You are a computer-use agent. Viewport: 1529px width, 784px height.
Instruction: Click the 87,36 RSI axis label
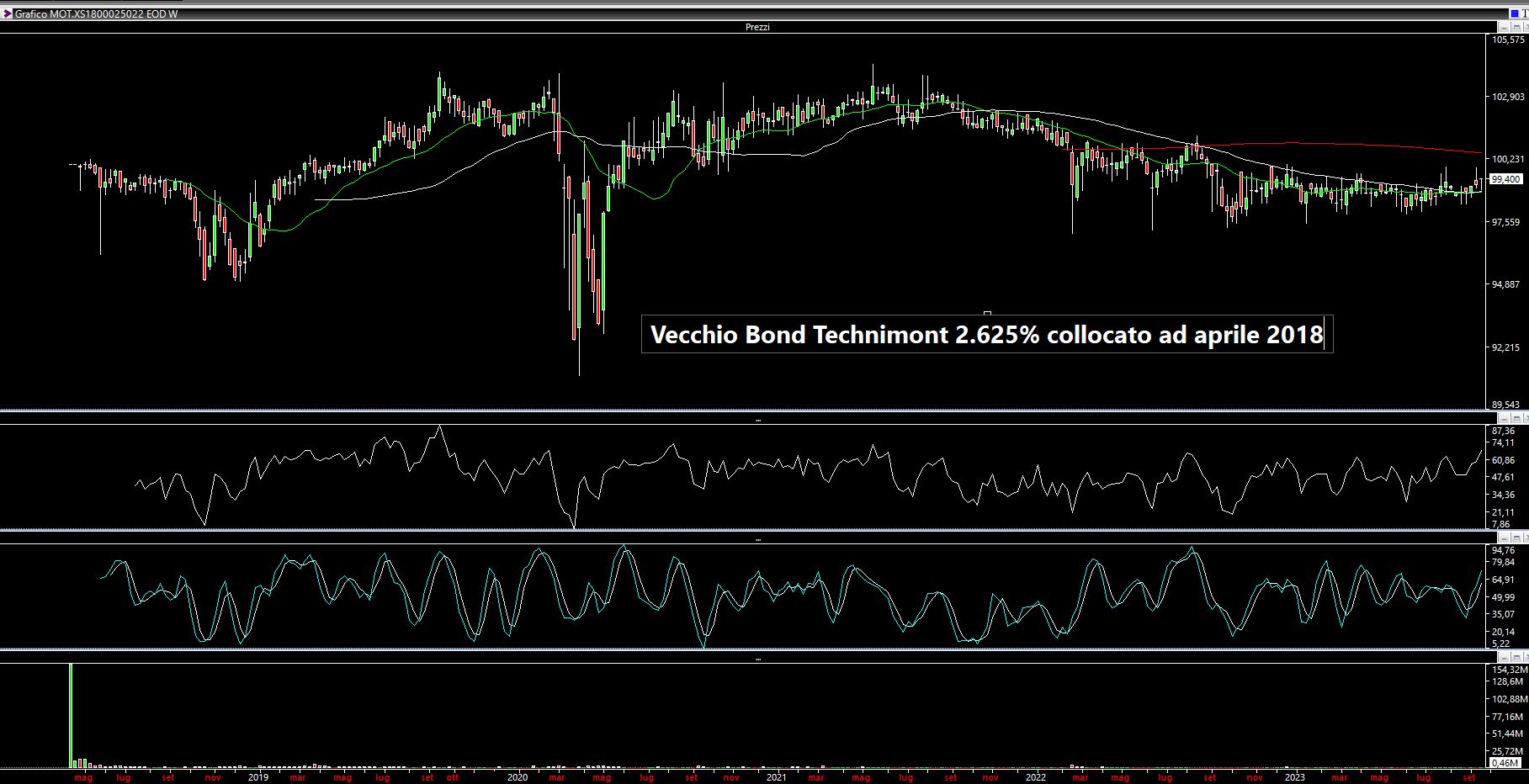point(1503,430)
